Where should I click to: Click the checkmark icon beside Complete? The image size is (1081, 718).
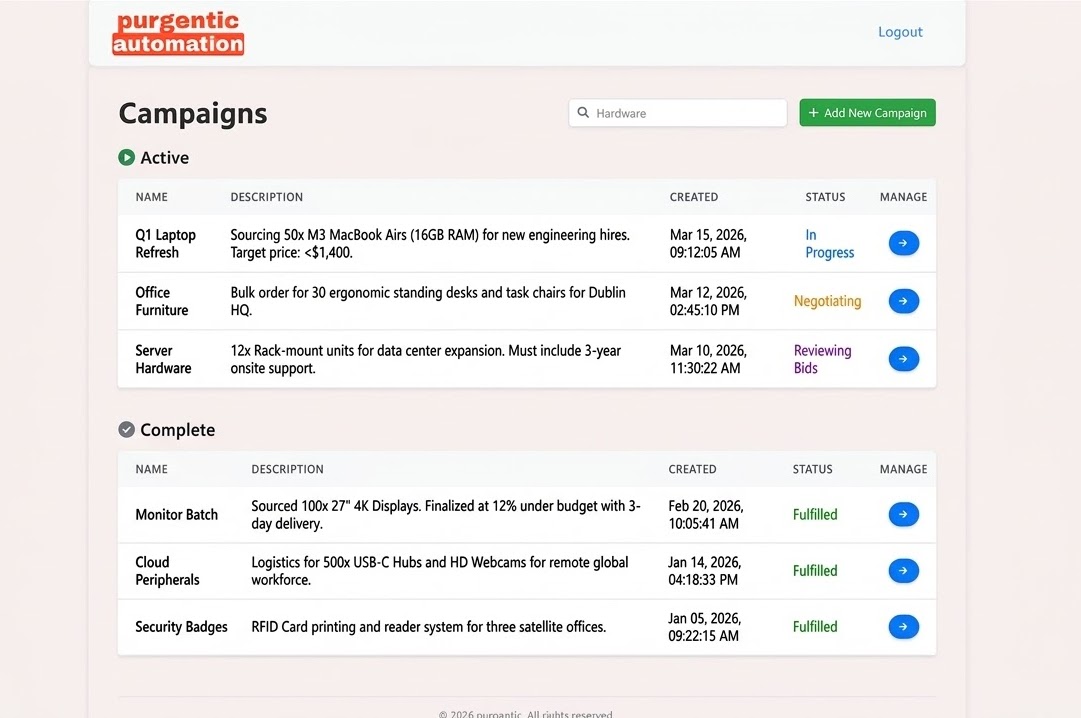[126, 429]
